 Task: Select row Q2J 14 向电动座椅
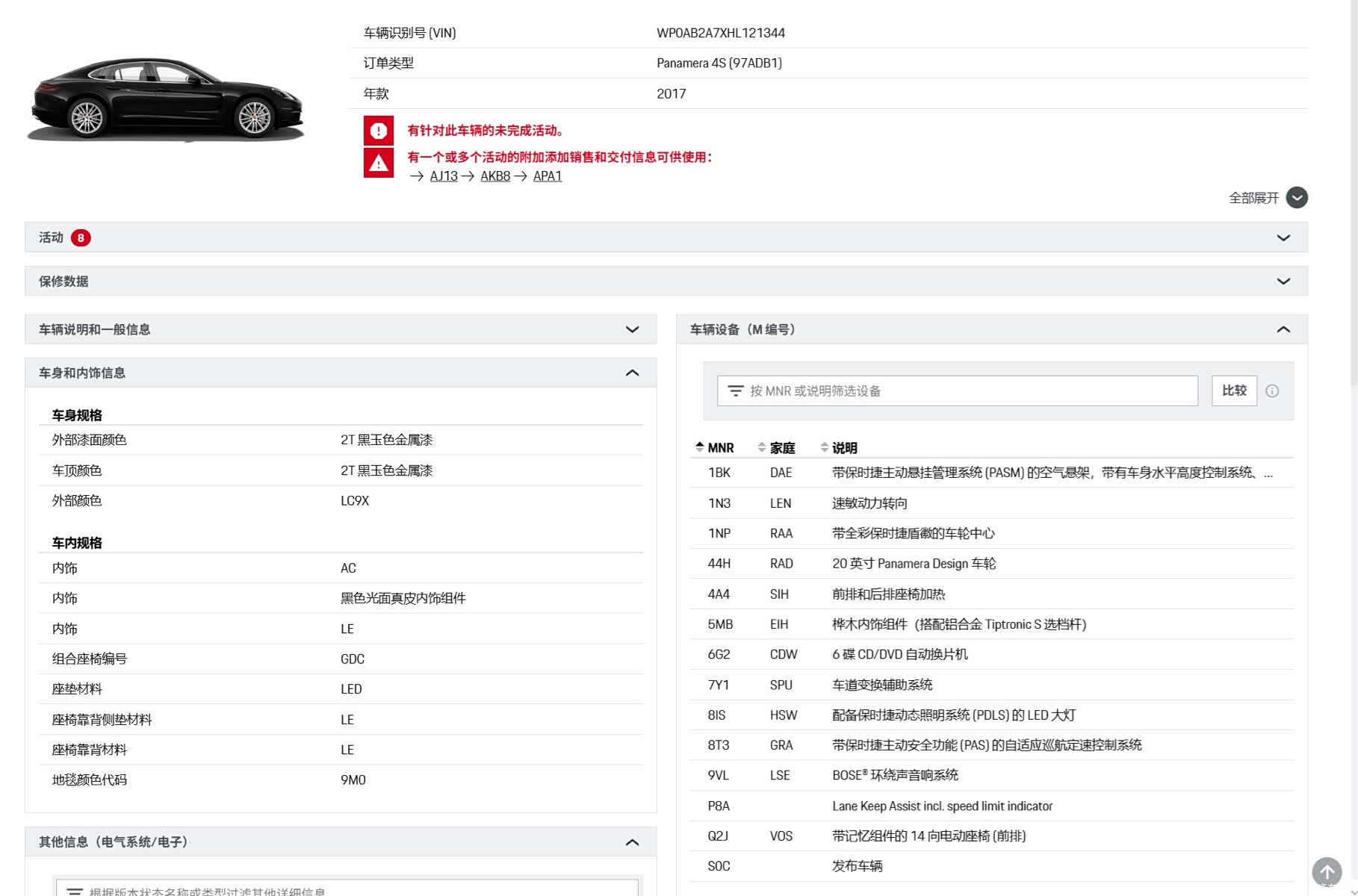point(992,836)
